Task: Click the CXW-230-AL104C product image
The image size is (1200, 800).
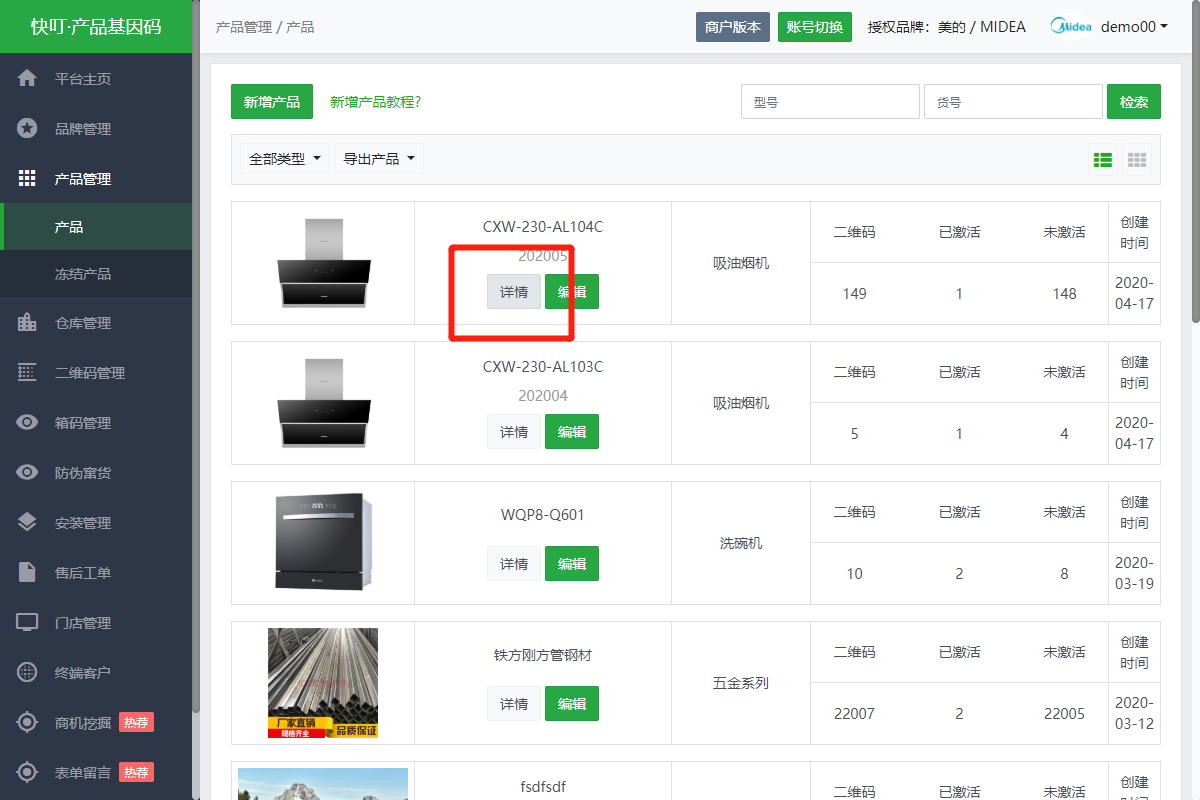Action: (x=323, y=263)
